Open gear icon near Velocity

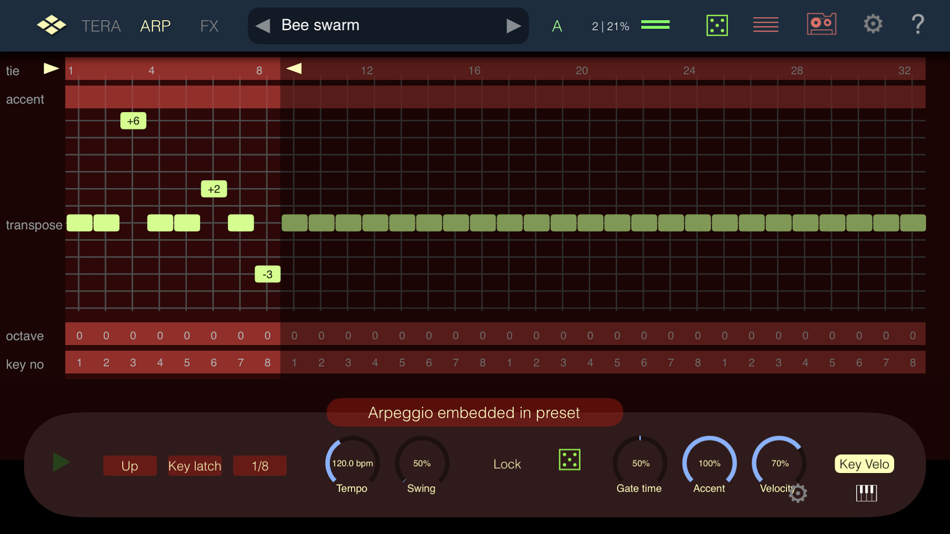(x=798, y=493)
